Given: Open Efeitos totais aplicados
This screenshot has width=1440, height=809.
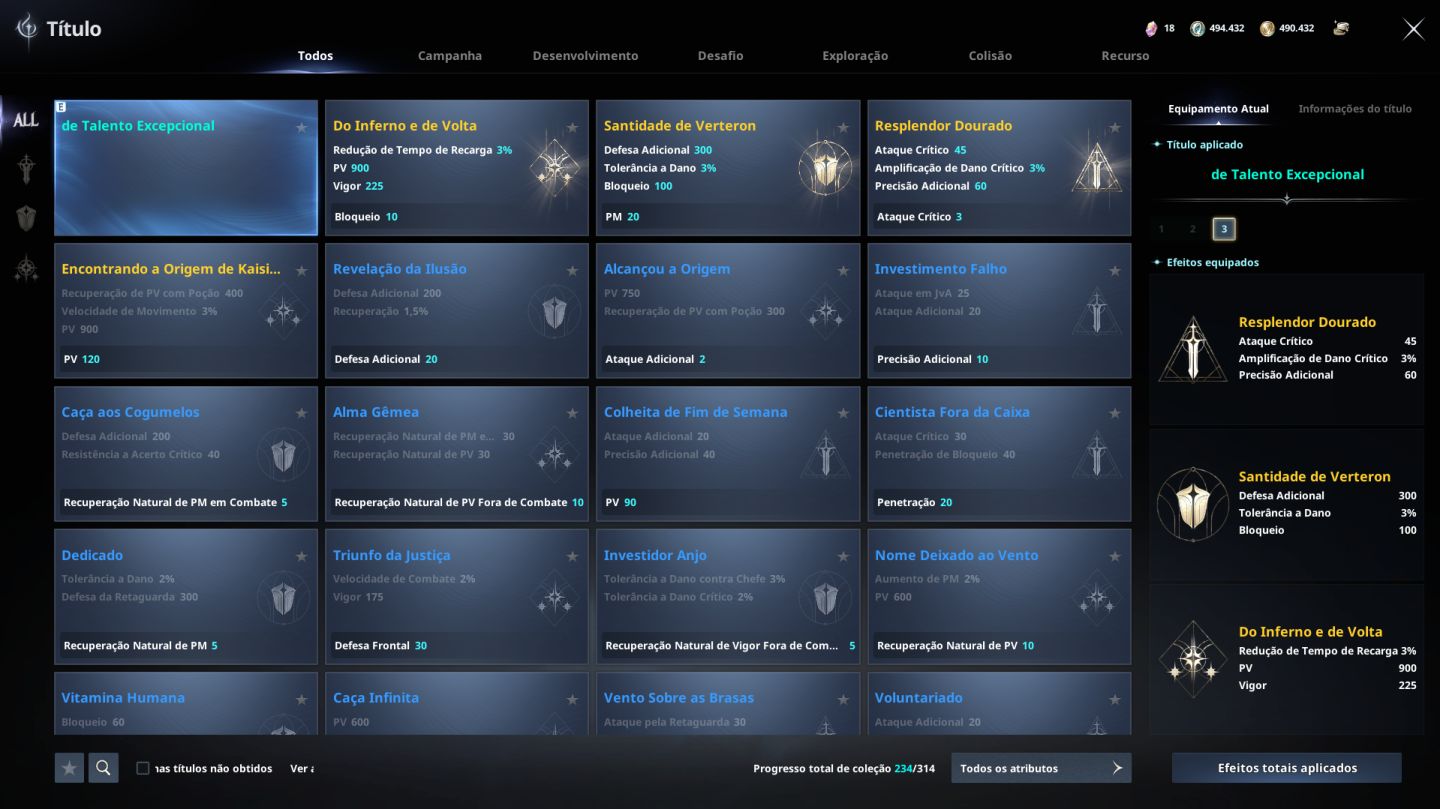Looking at the screenshot, I should (x=1287, y=768).
